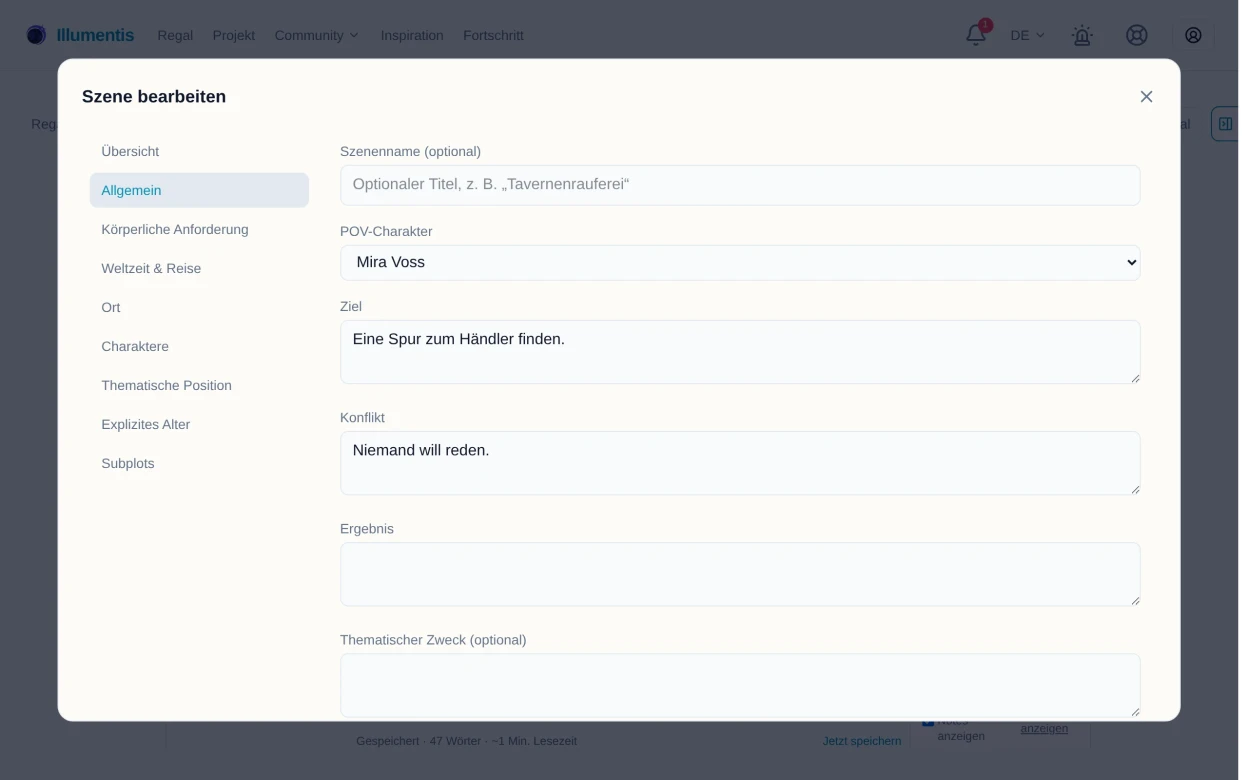This screenshot has height=780, width=1248.
Task: Open the user account icon
Action: [1193, 35]
